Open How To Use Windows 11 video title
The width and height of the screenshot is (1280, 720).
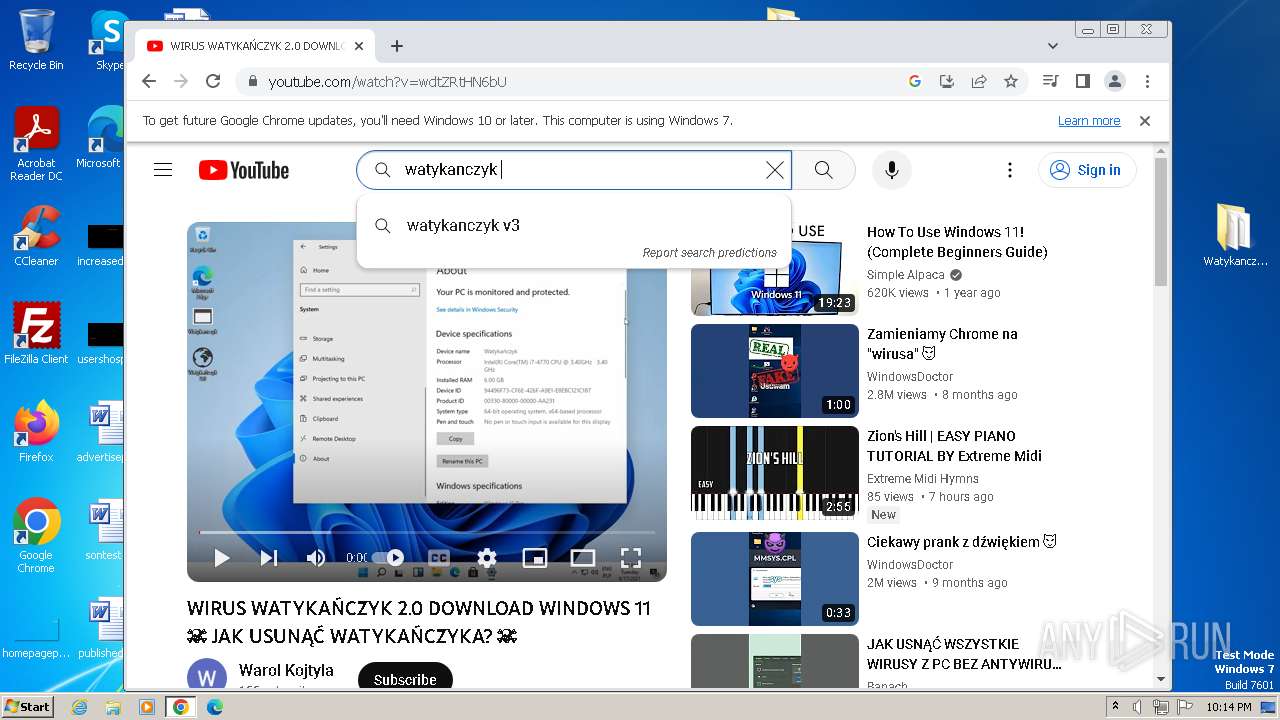click(x=957, y=242)
